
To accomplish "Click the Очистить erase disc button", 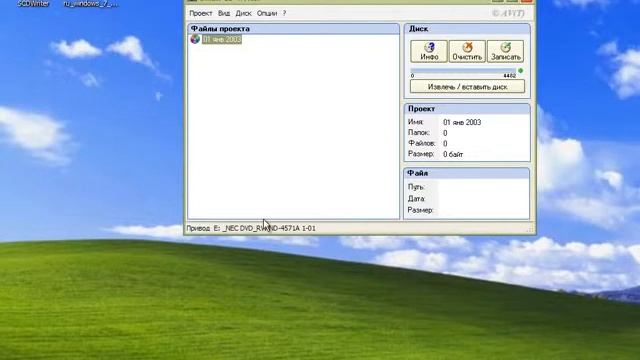I will (x=467, y=51).
